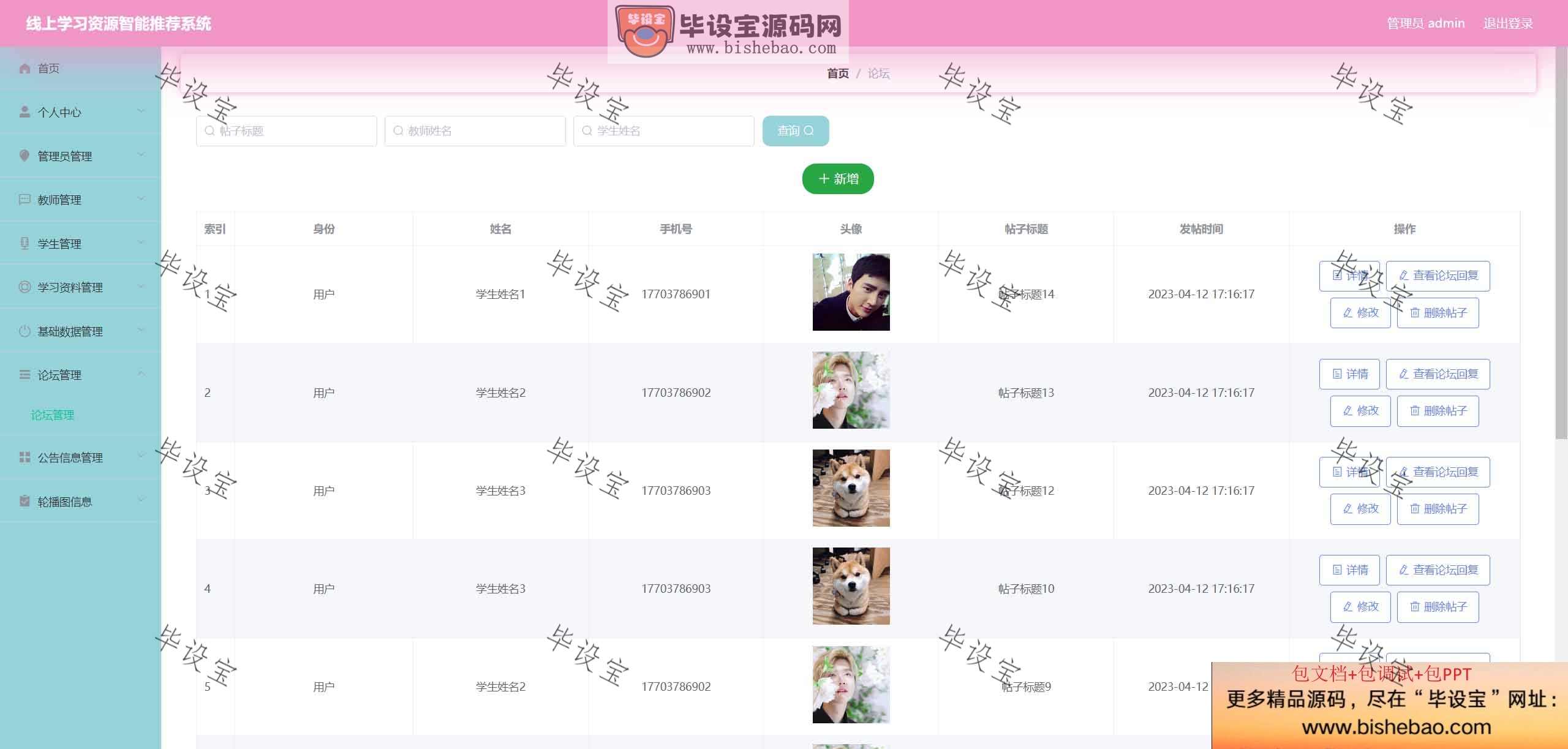Click the microphone icon beside 学生管理
1568x749 pixels.
click(24, 244)
